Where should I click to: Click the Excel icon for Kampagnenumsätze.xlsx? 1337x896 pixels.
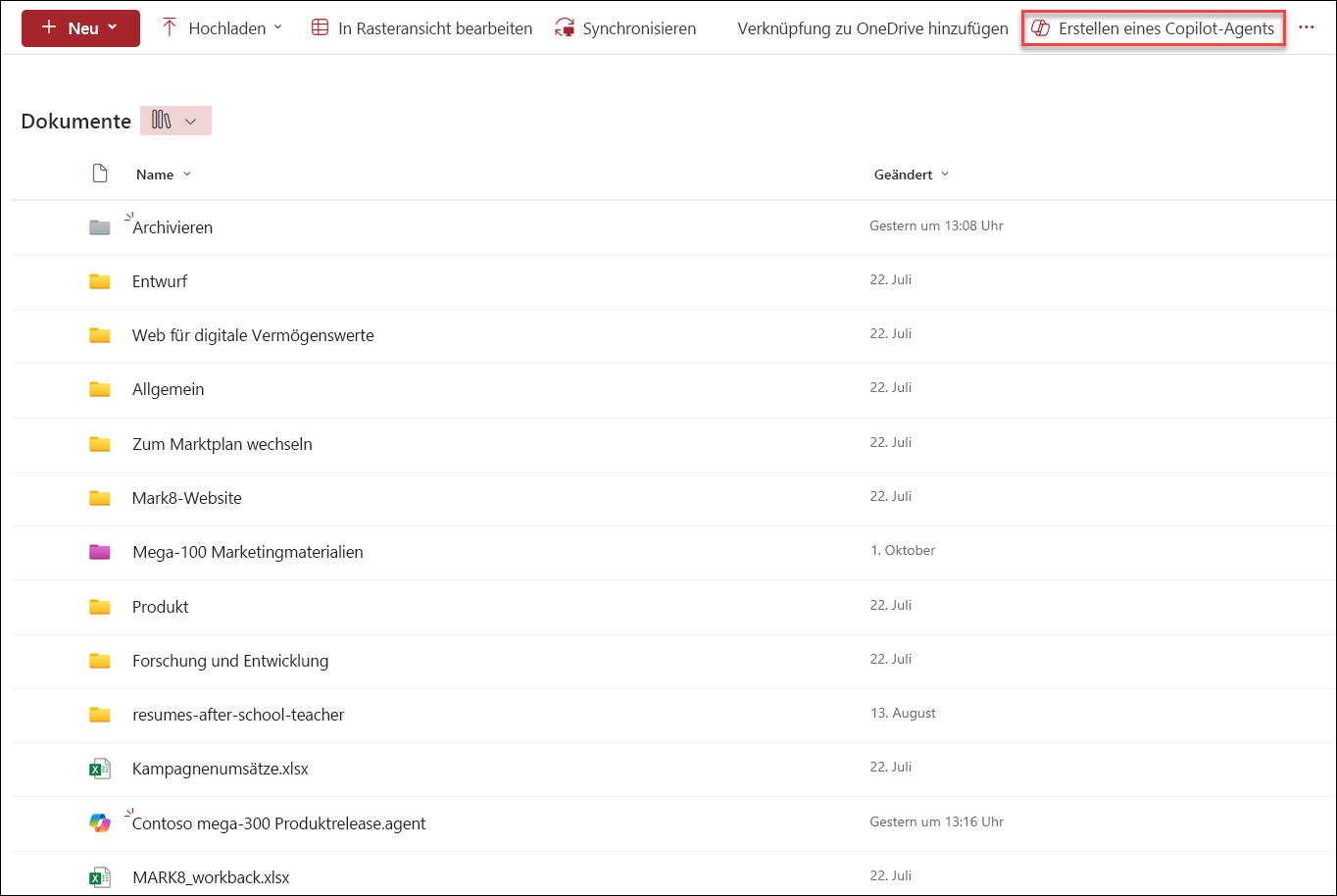[x=99, y=770]
